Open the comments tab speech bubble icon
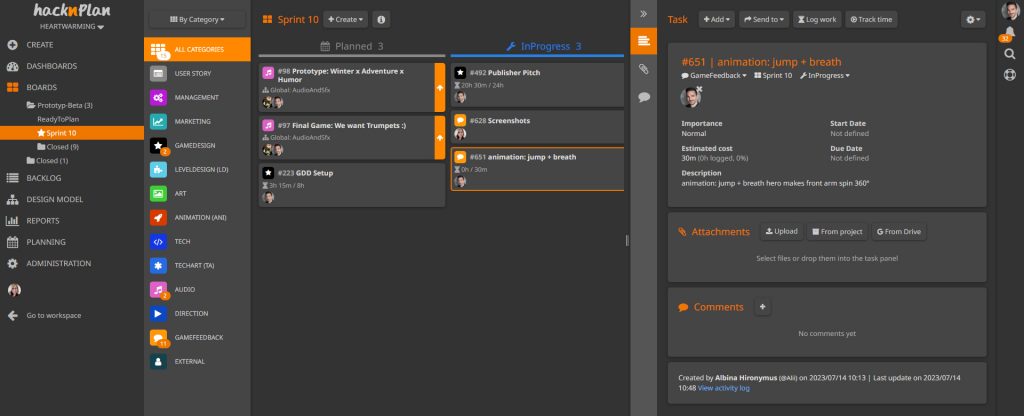This screenshot has height=416, width=1024. point(644,97)
